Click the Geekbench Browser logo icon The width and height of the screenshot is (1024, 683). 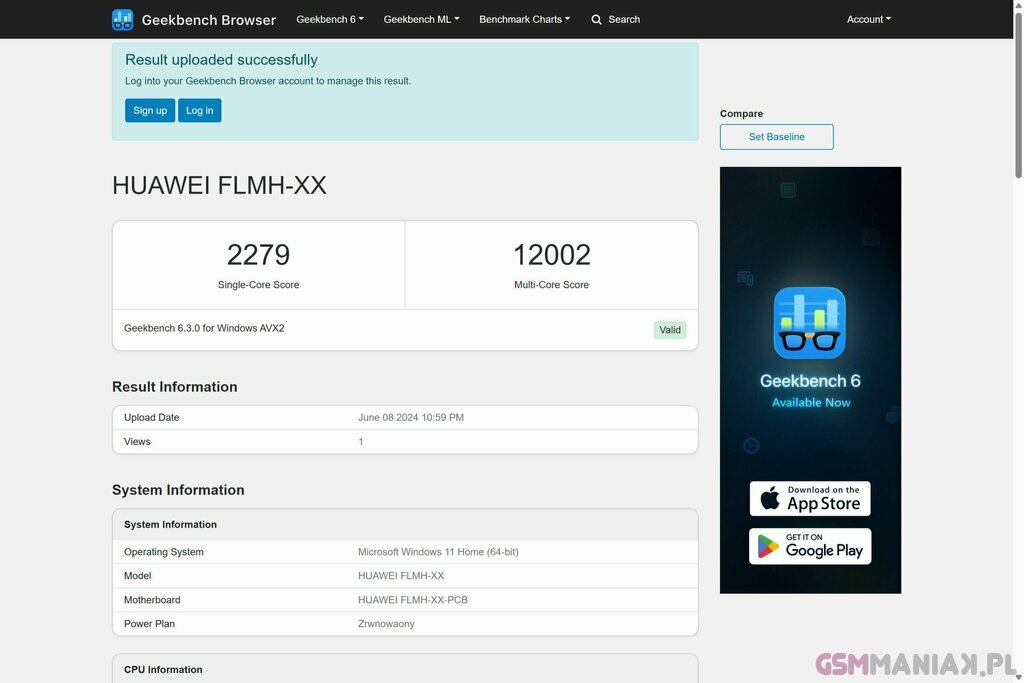point(123,20)
